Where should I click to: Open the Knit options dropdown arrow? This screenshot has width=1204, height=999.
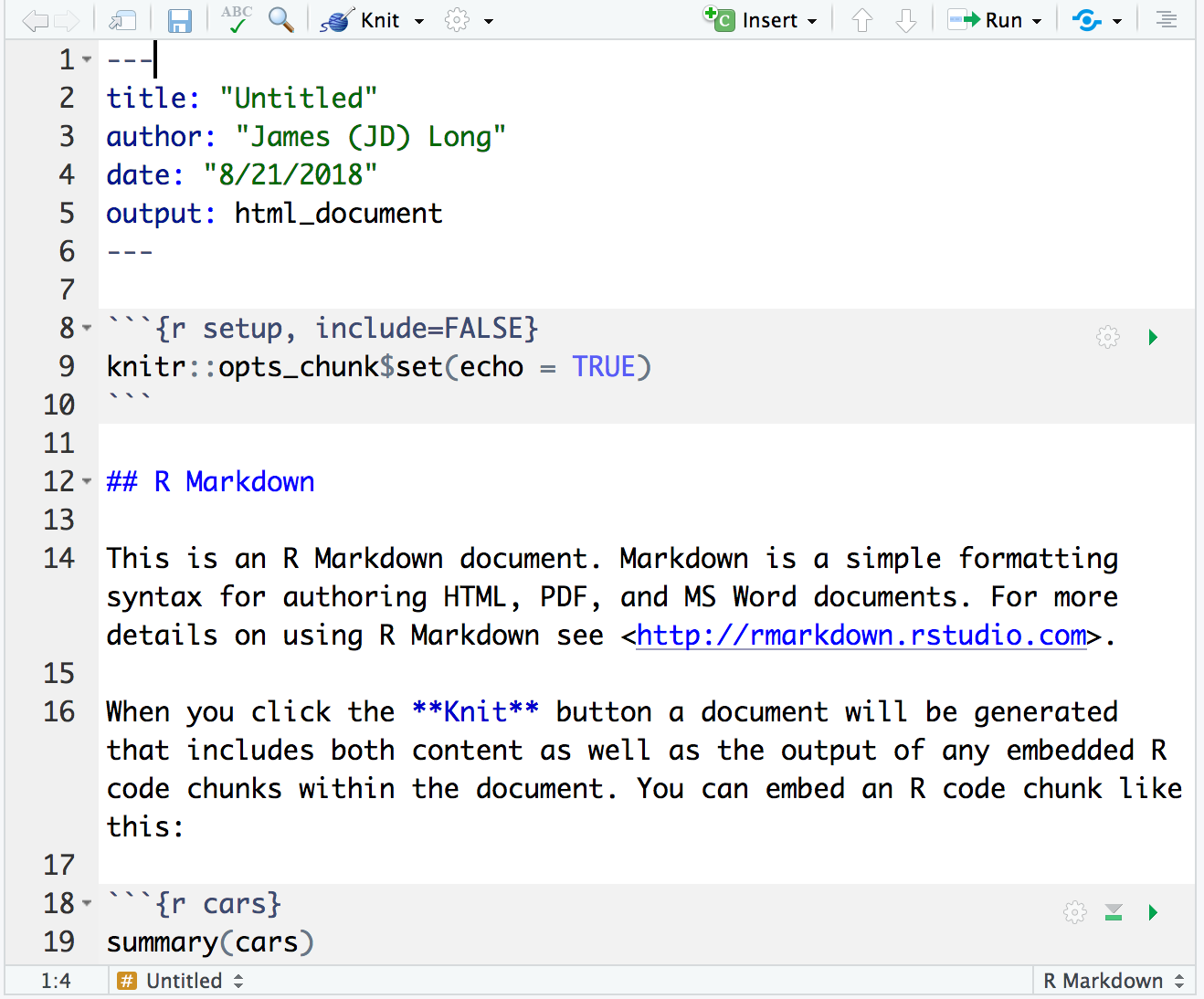pyautogui.click(x=419, y=21)
